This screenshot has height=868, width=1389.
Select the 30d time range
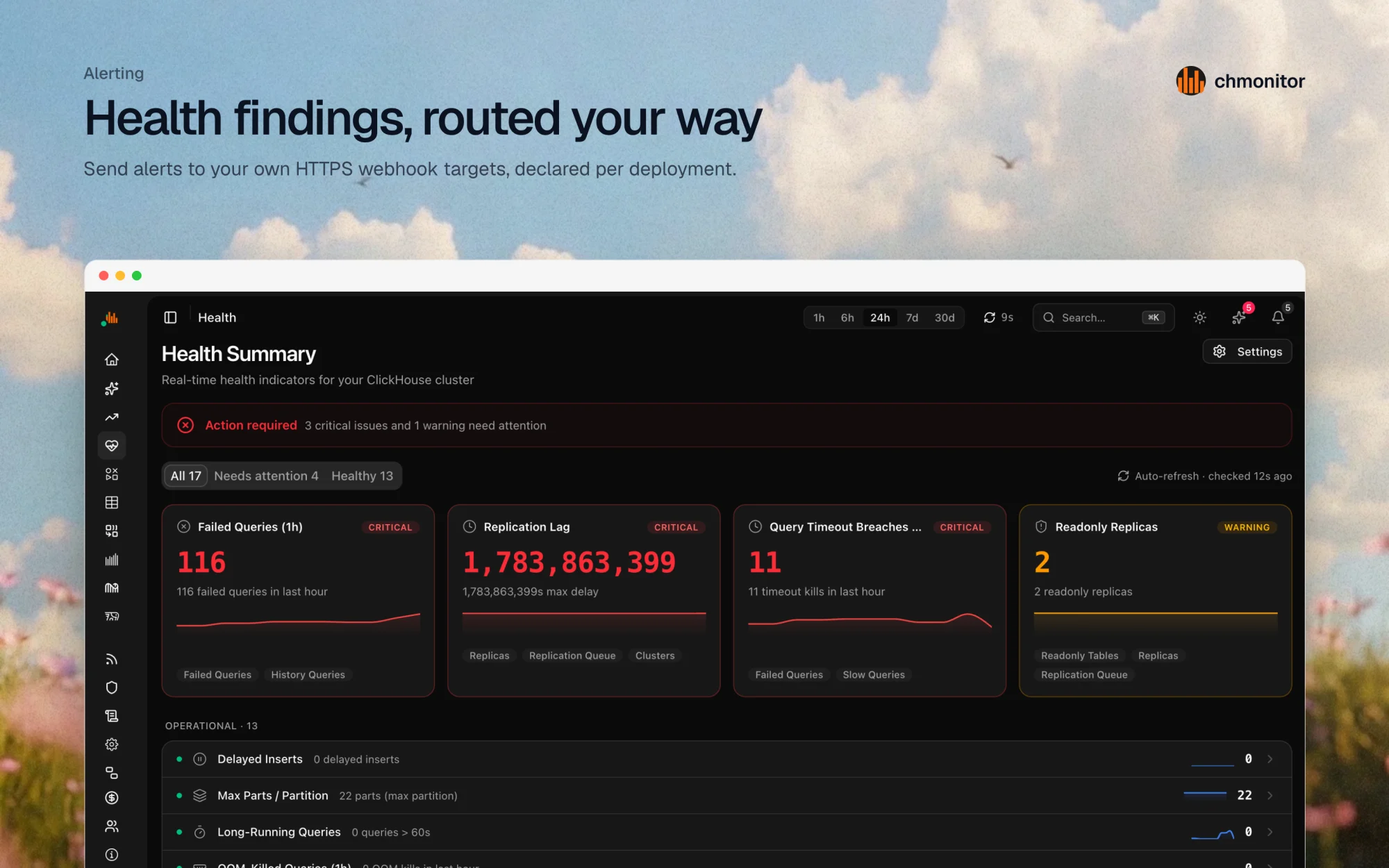pos(945,317)
